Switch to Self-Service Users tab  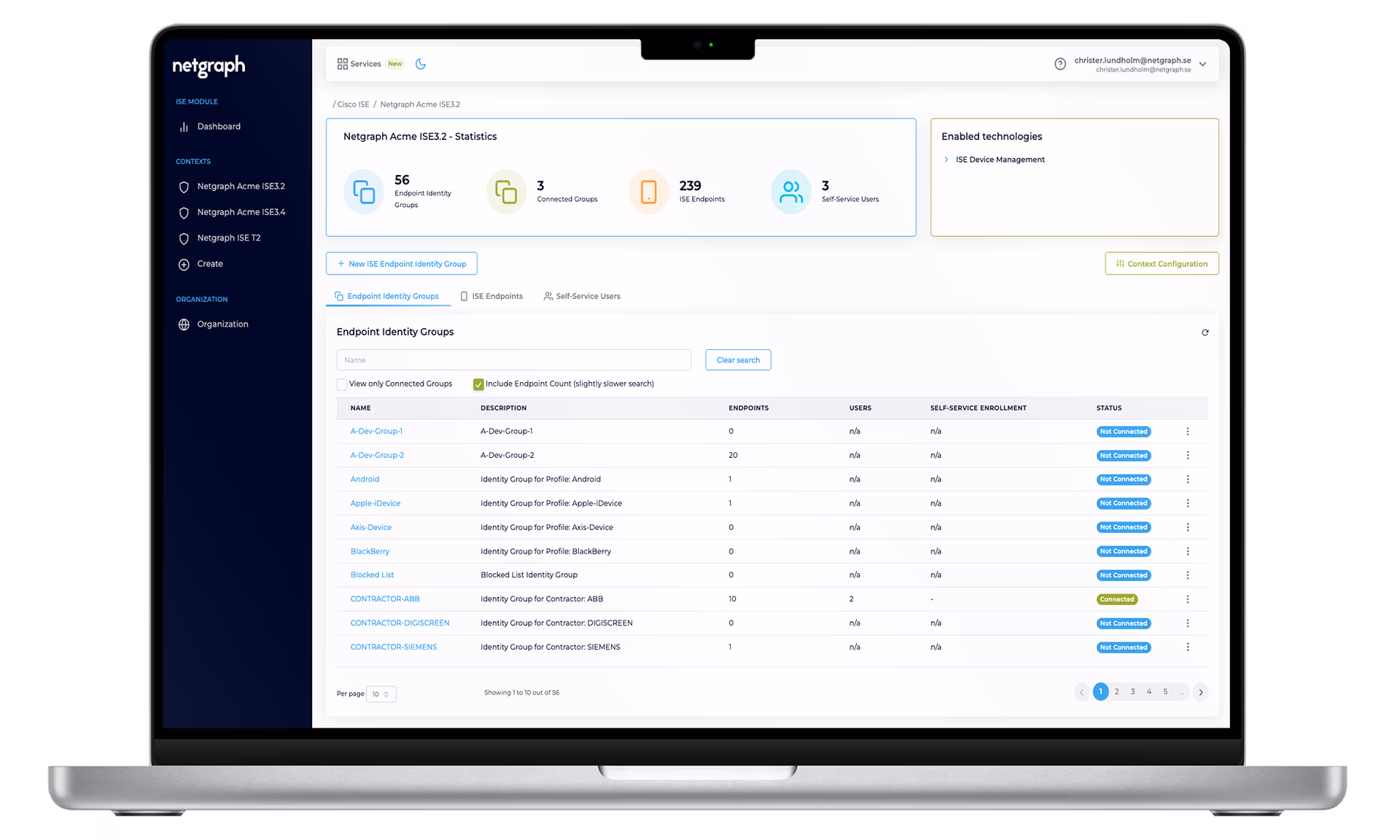(x=582, y=296)
